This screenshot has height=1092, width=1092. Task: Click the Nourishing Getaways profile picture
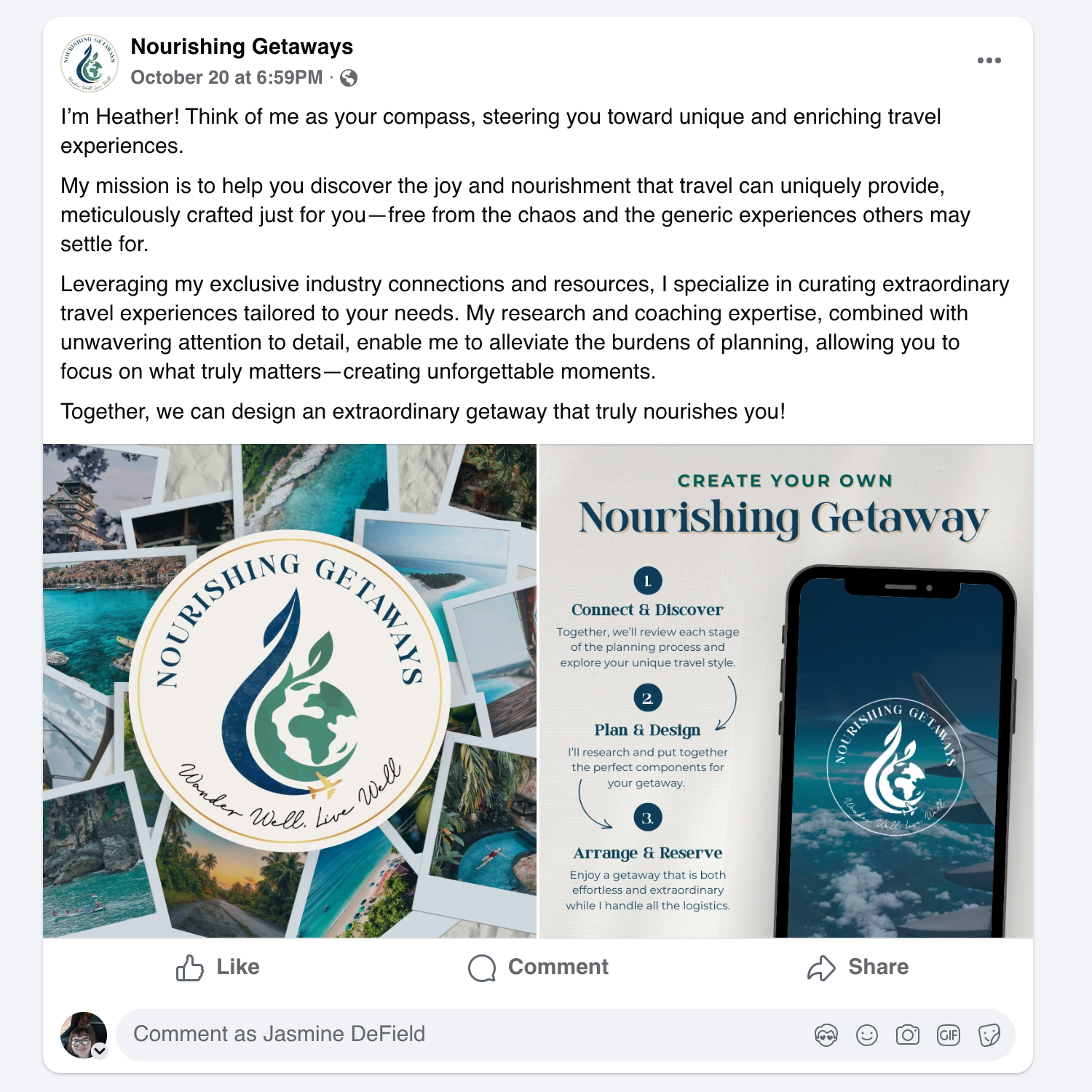[x=89, y=62]
